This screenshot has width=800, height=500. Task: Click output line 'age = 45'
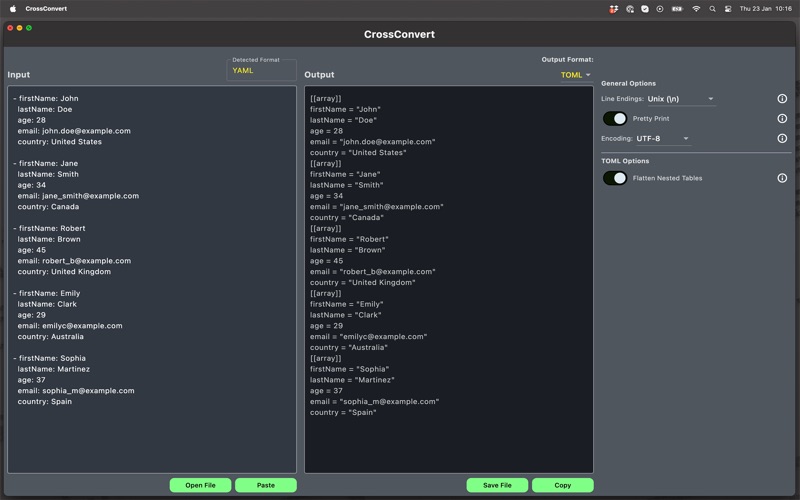(327, 261)
